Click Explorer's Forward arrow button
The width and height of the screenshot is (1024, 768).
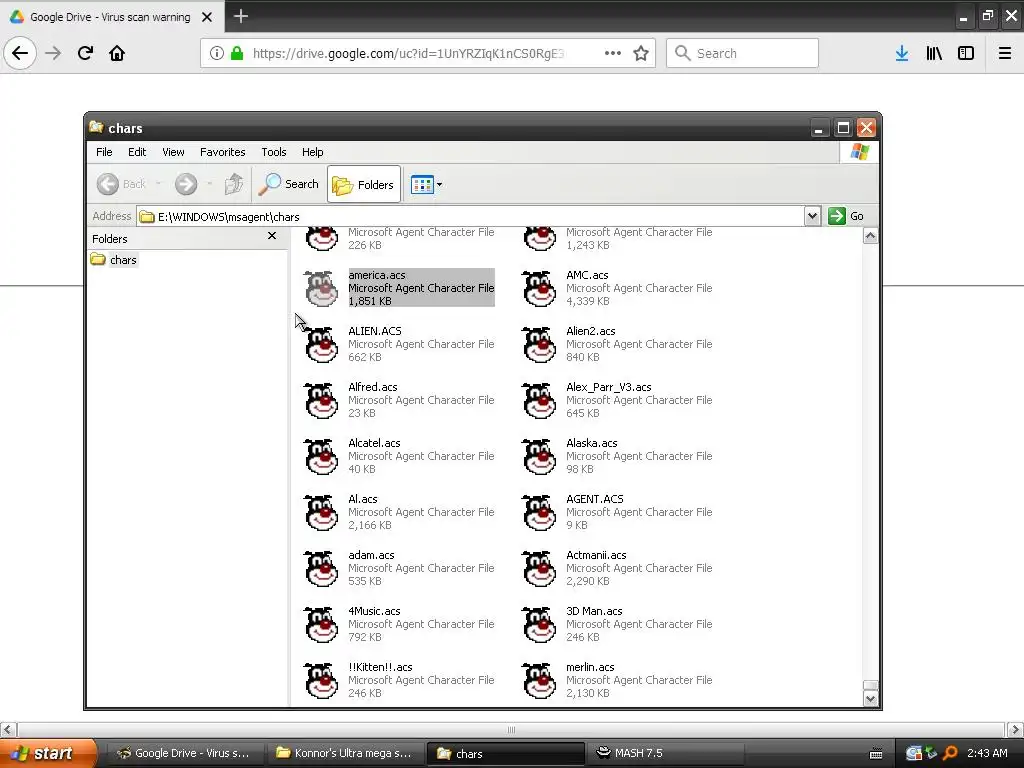click(186, 184)
